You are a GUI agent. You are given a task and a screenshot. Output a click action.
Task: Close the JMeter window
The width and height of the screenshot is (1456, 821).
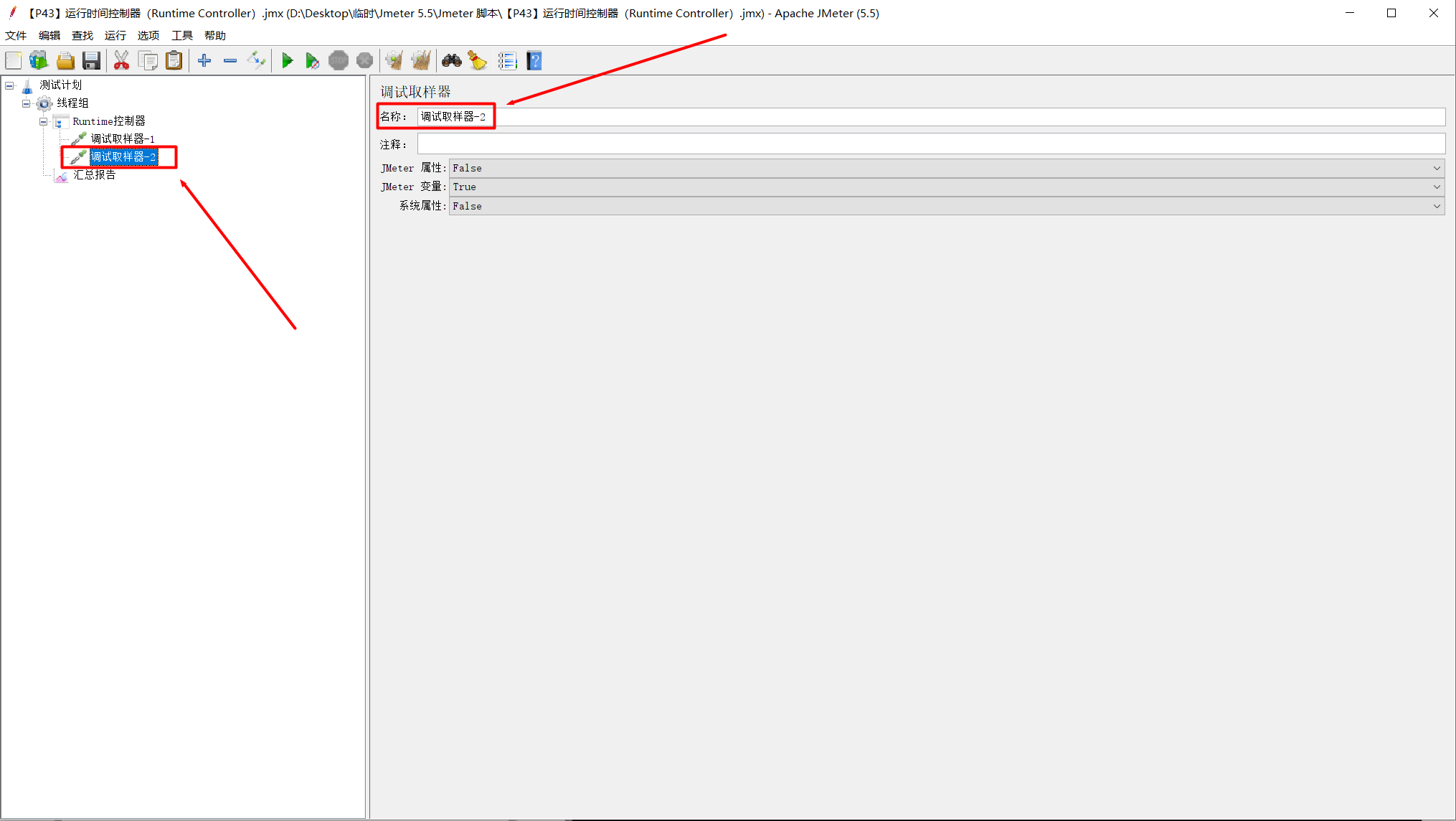[1434, 13]
